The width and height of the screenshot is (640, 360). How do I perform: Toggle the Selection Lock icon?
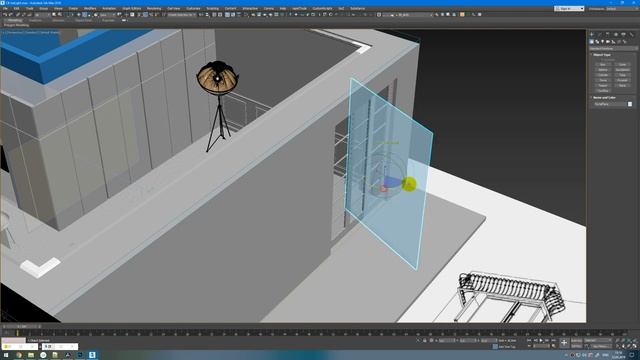tap(425, 340)
